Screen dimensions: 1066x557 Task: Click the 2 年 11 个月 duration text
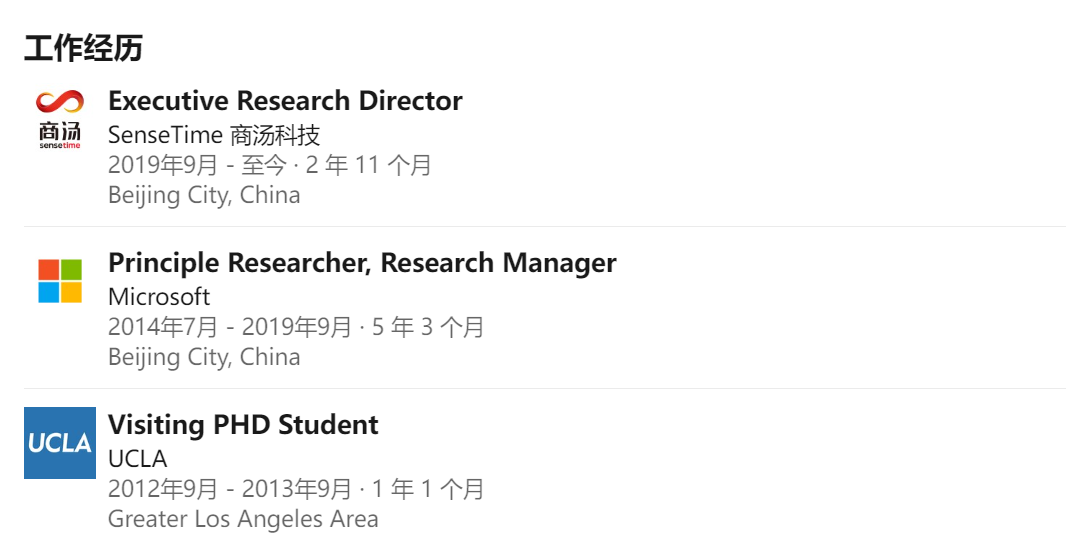click(x=369, y=165)
